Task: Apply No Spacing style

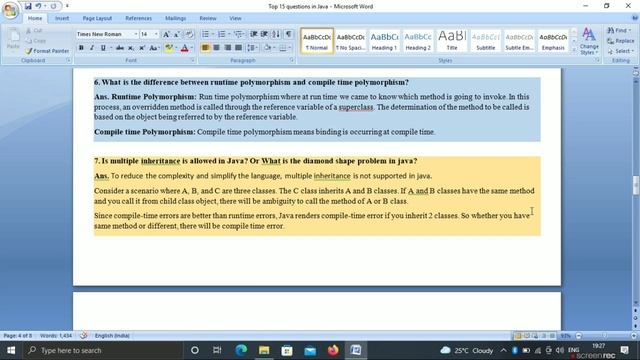Action: (x=350, y=41)
